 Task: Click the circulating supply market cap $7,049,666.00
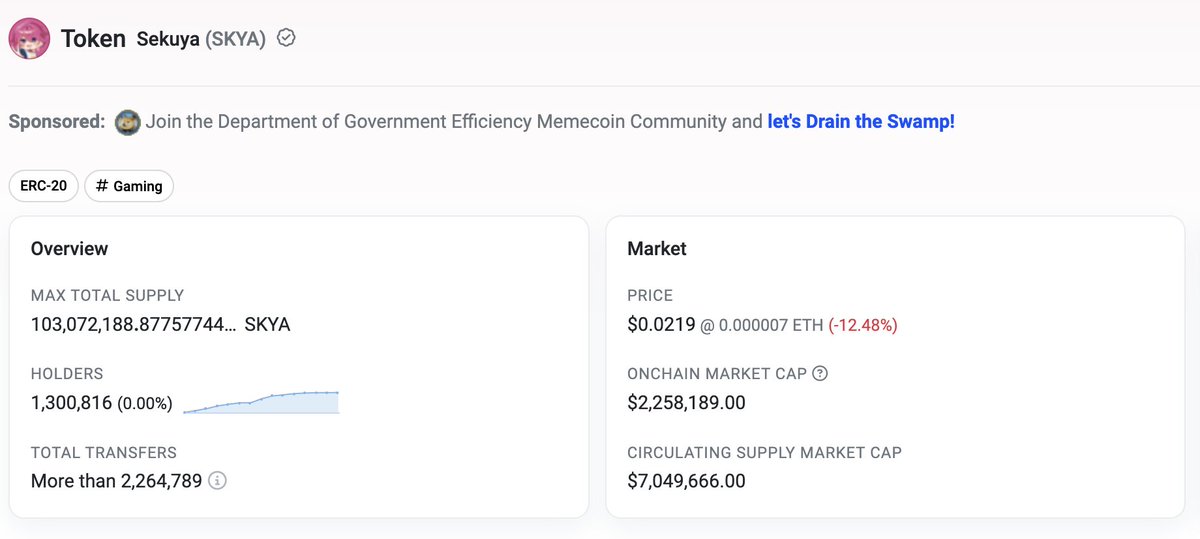coord(686,481)
